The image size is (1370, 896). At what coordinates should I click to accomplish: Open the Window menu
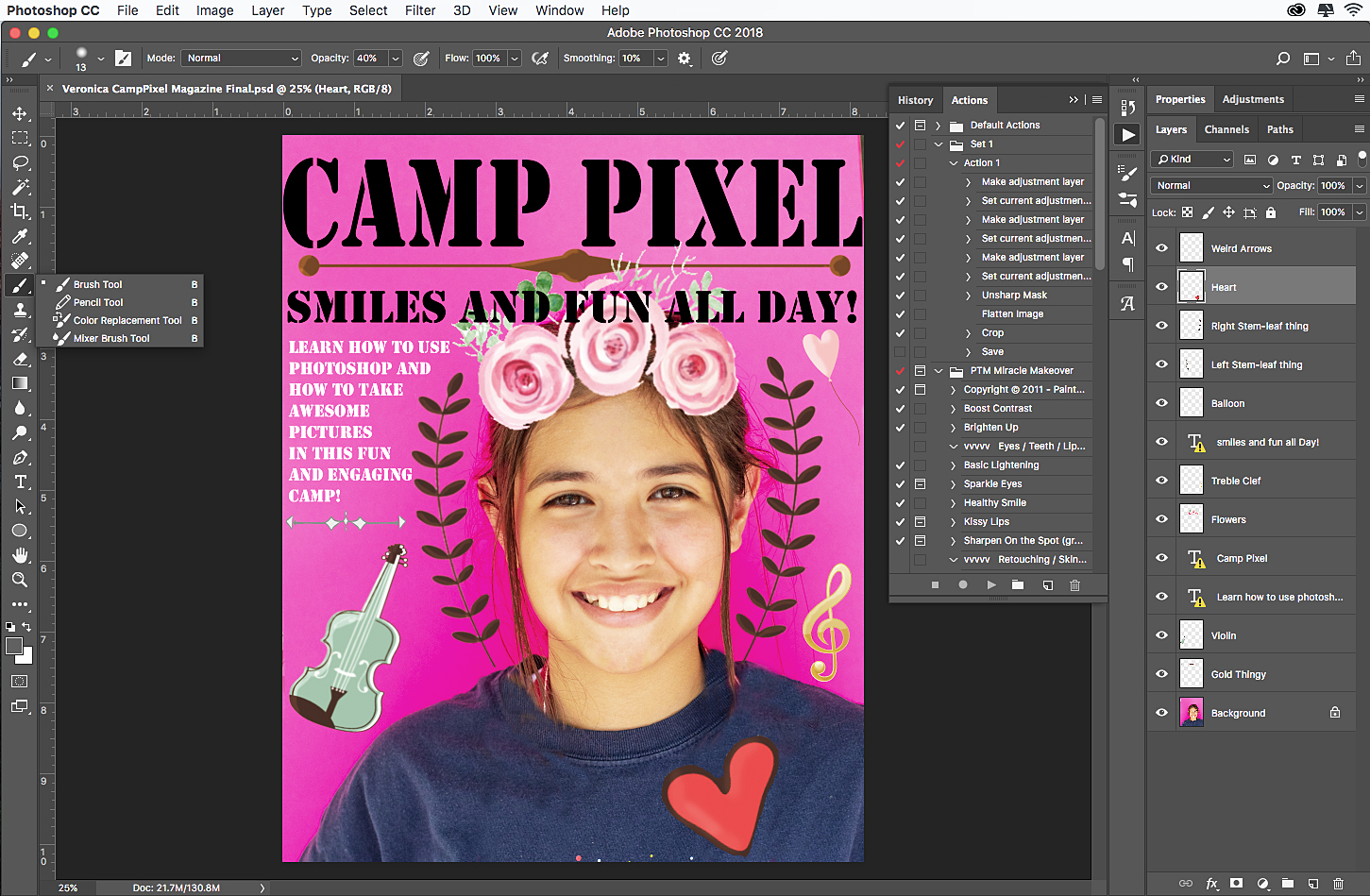point(560,10)
